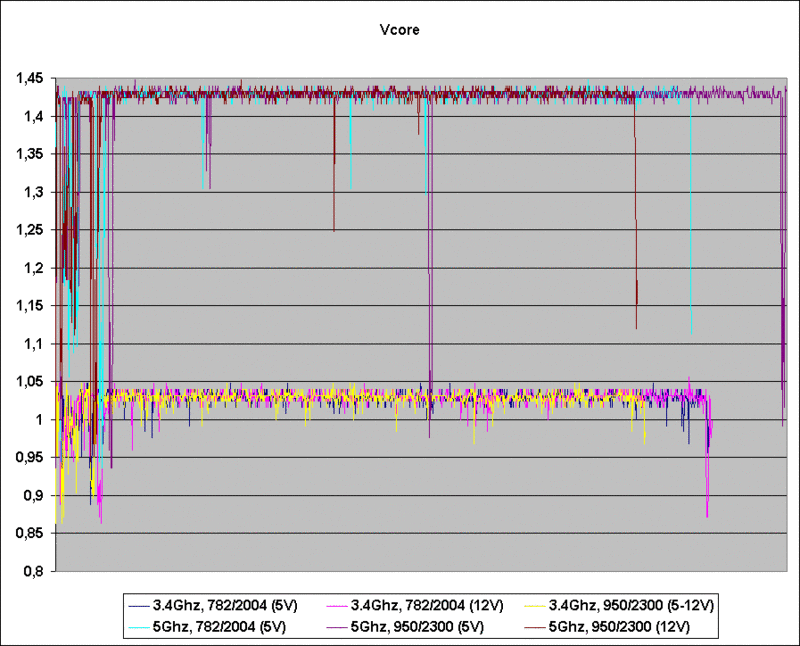The height and width of the screenshot is (646, 800).
Task: Click the 1,25 axis label
Action: tap(30, 230)
